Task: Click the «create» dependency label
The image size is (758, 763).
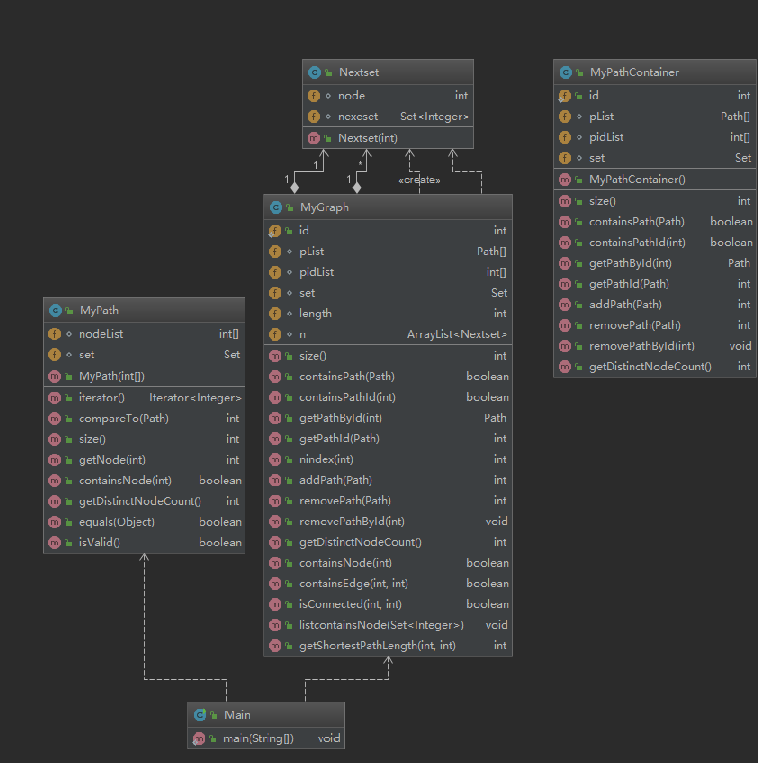Action: coord(419,180)
